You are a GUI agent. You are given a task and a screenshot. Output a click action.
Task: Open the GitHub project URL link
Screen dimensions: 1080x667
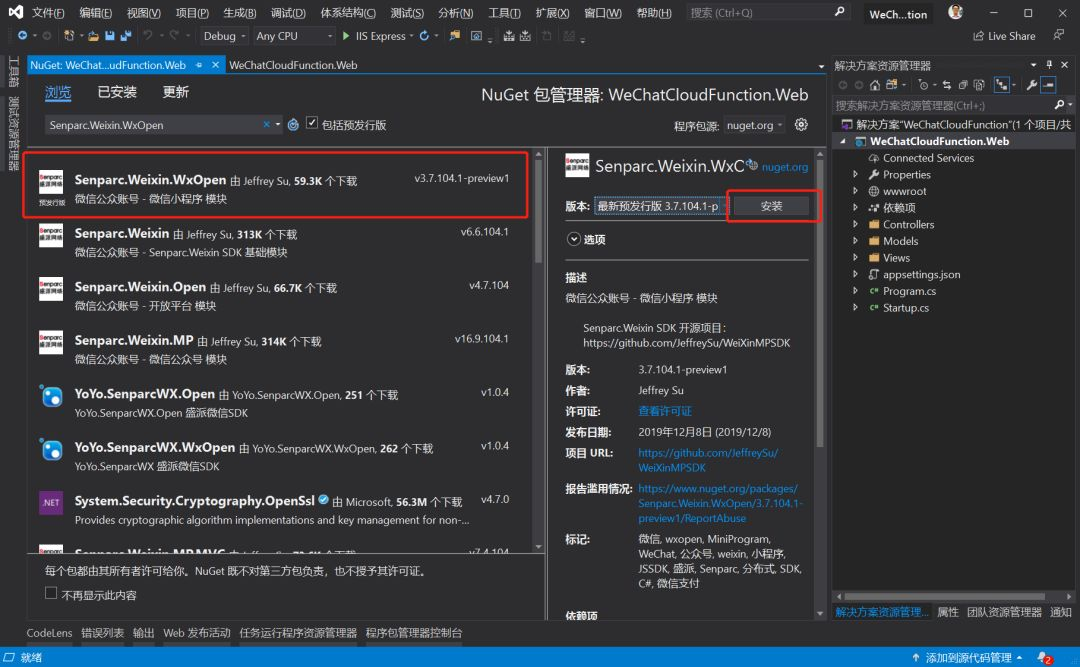pos(708,460)
